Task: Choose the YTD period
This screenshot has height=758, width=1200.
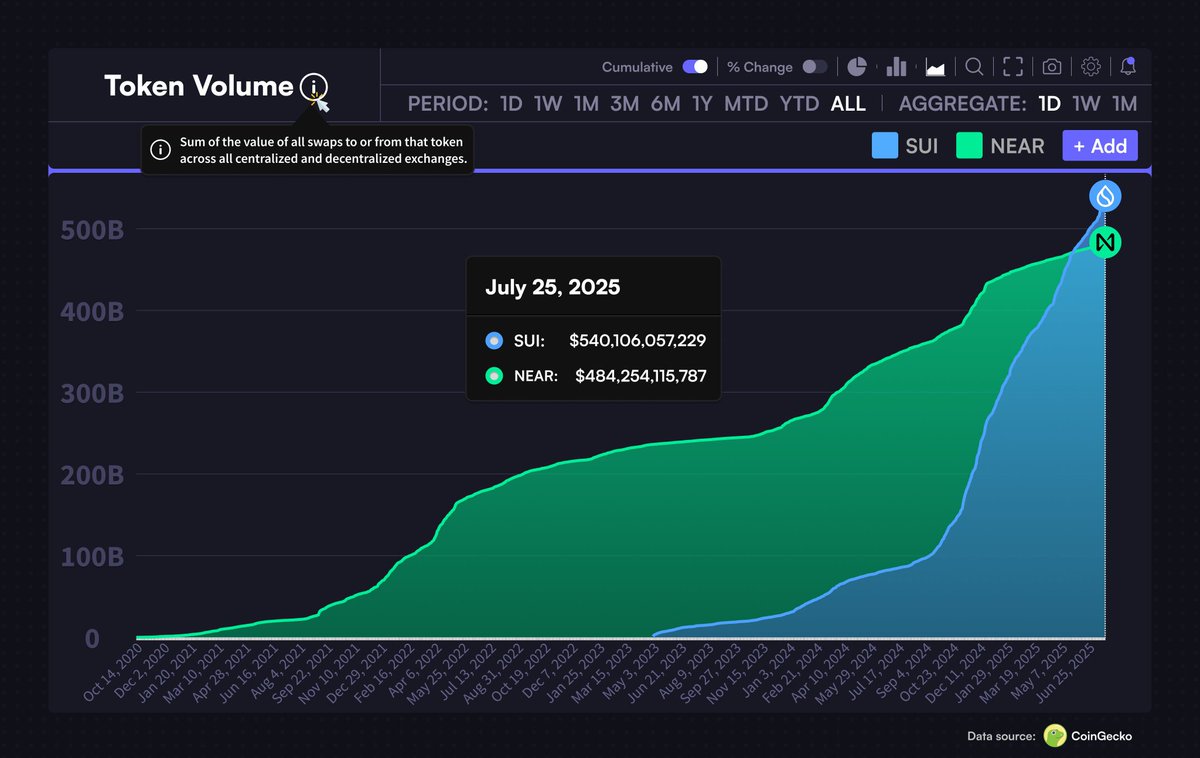Action: tap(799, 104)
